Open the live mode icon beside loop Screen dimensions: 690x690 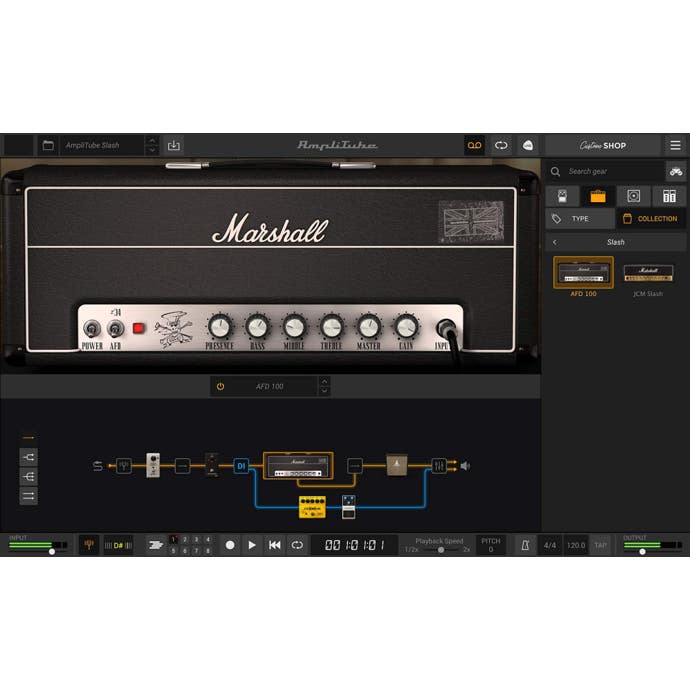(528, 145)
